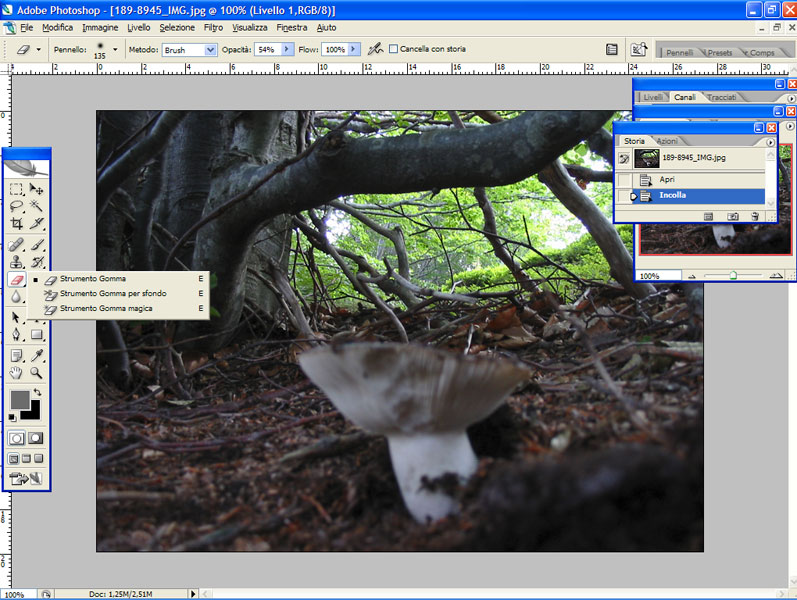Screen dimensions: 797x600
Task: Pick the gray foreground color swatch
Action: pos(19,399)
